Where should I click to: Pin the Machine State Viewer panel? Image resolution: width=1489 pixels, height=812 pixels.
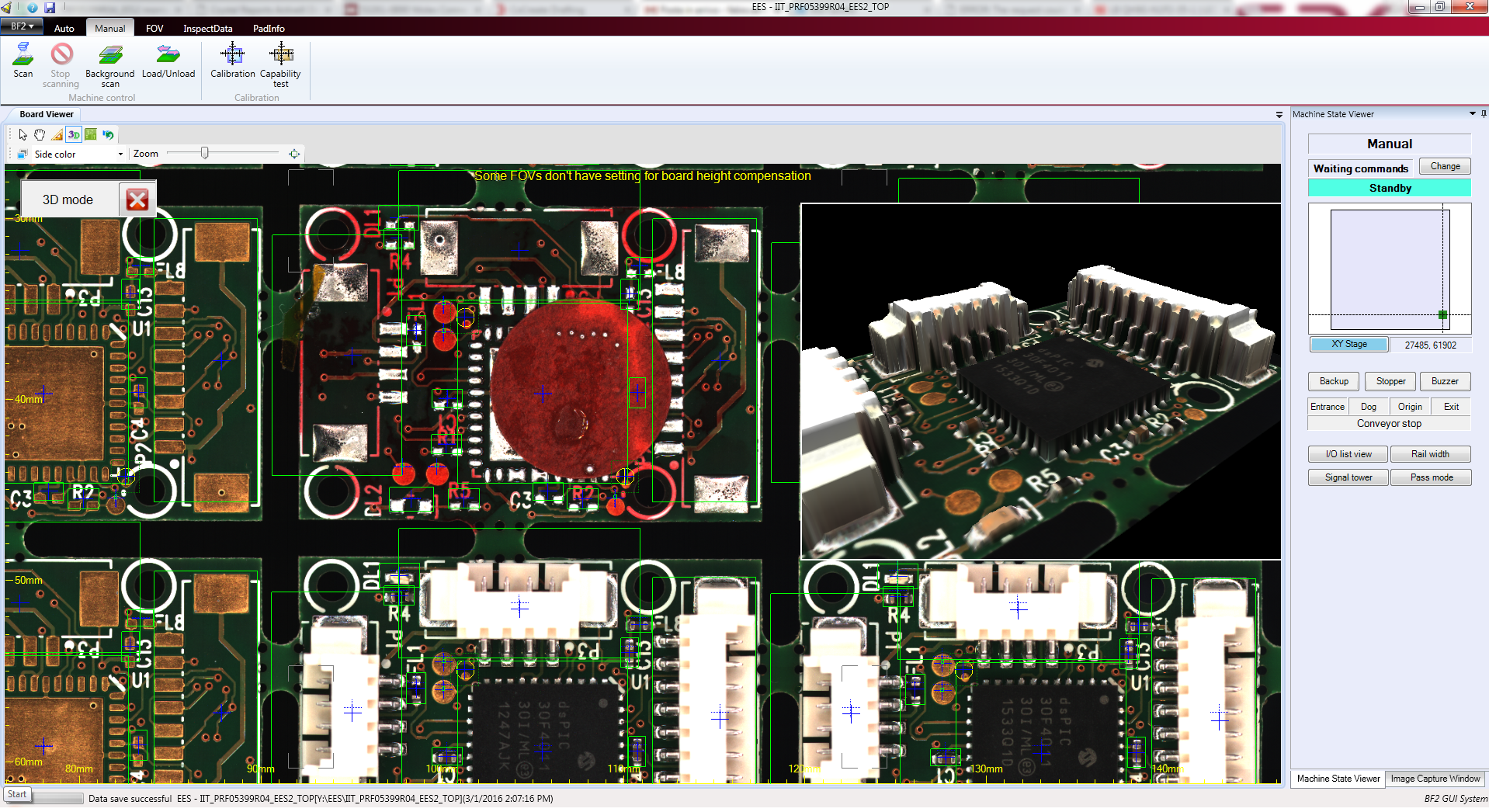pos(1484,114)
